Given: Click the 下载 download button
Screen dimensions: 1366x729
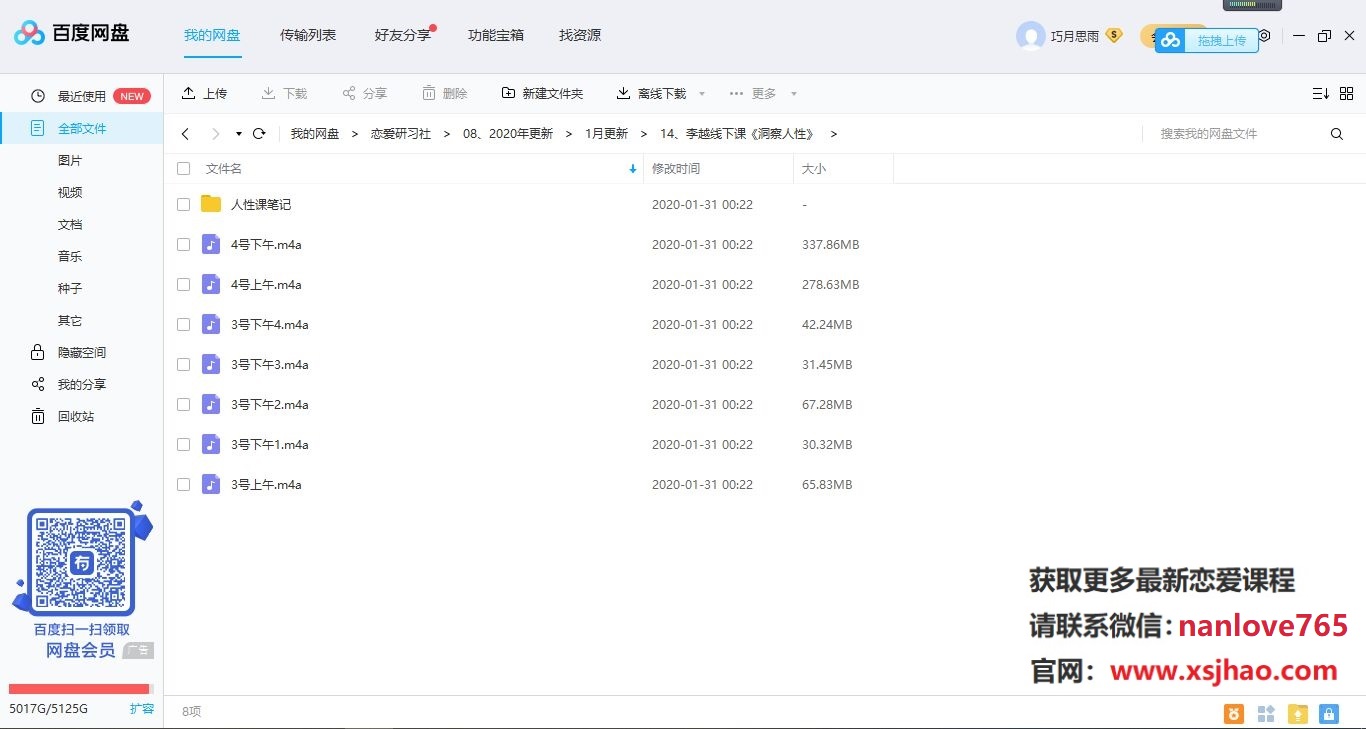Looking at the screenshot, I should tap(284, 93).
